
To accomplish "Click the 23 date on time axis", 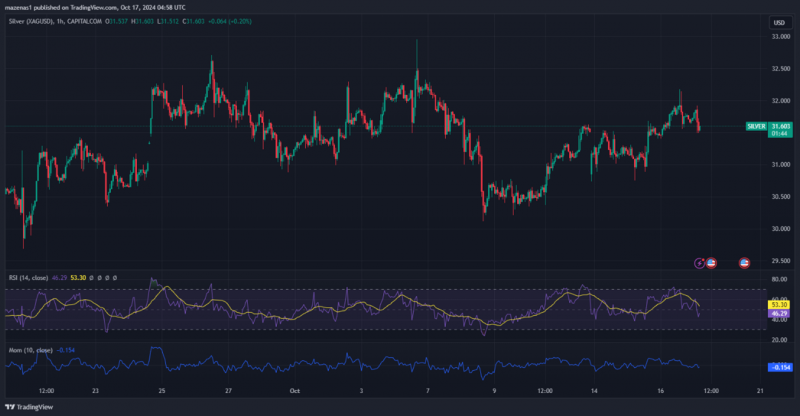I will (x=95, y=391).
